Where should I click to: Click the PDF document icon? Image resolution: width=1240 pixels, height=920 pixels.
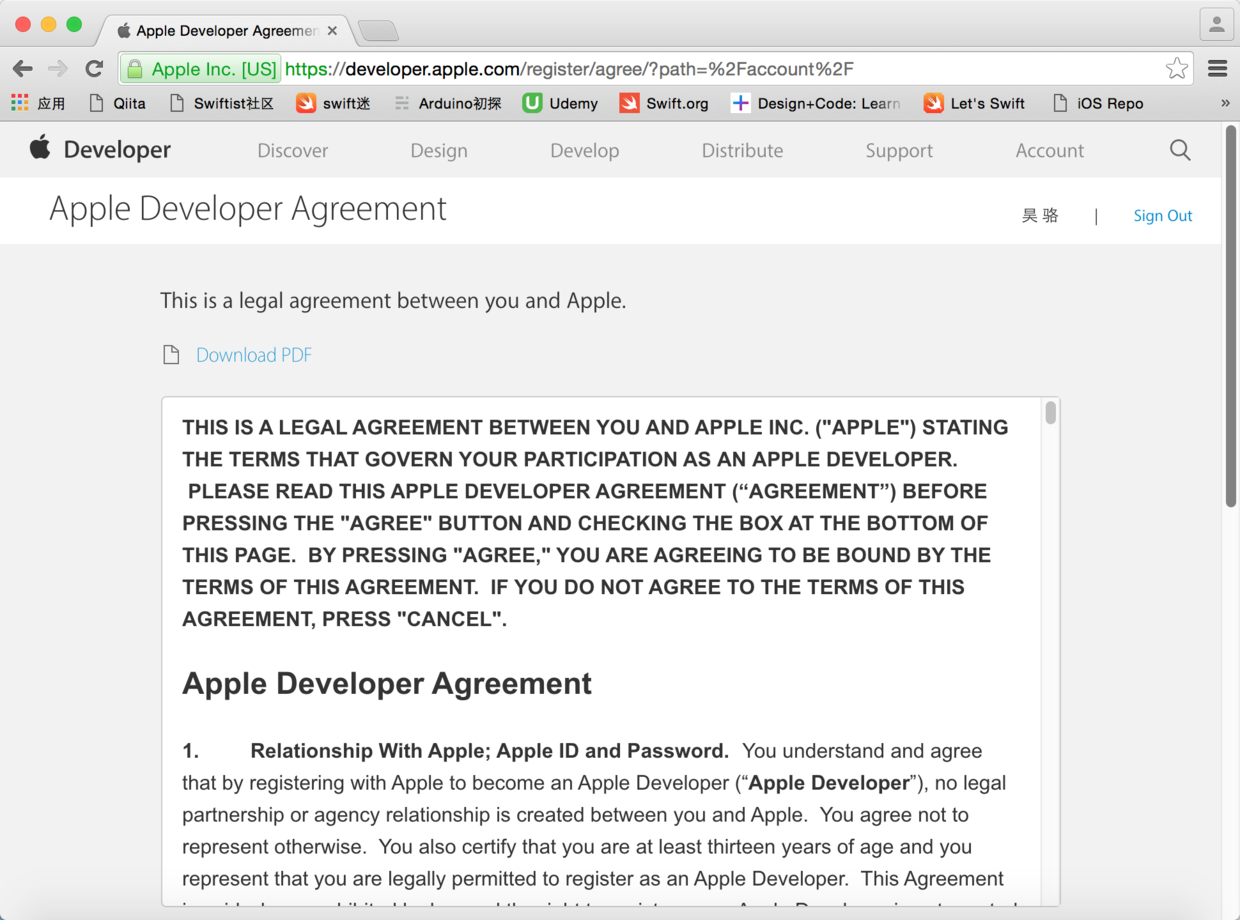[x=171, y=355]
